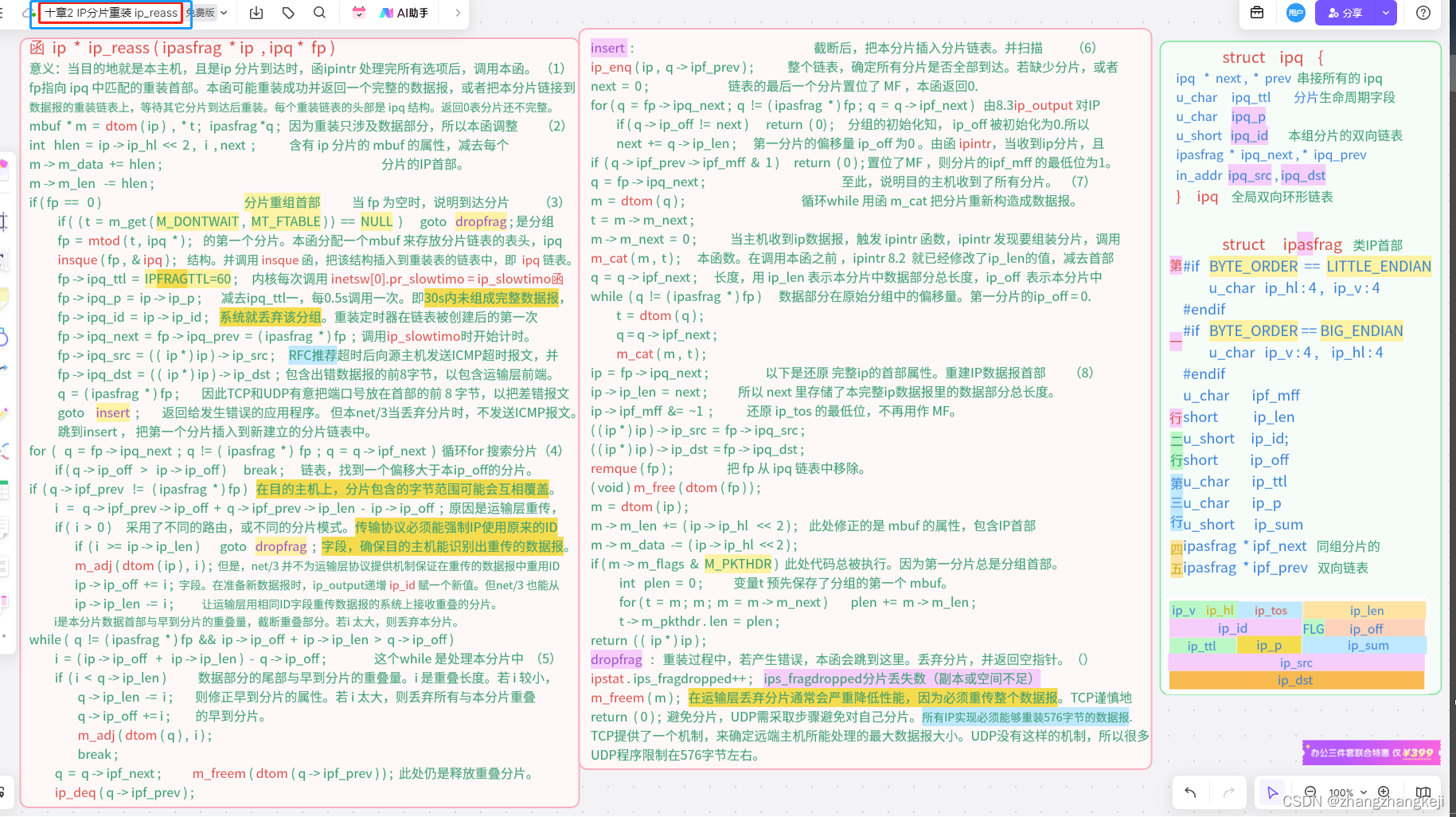Click the highlighted '分片重组首部' text
1456x817 pixels.
coord(282,202)
